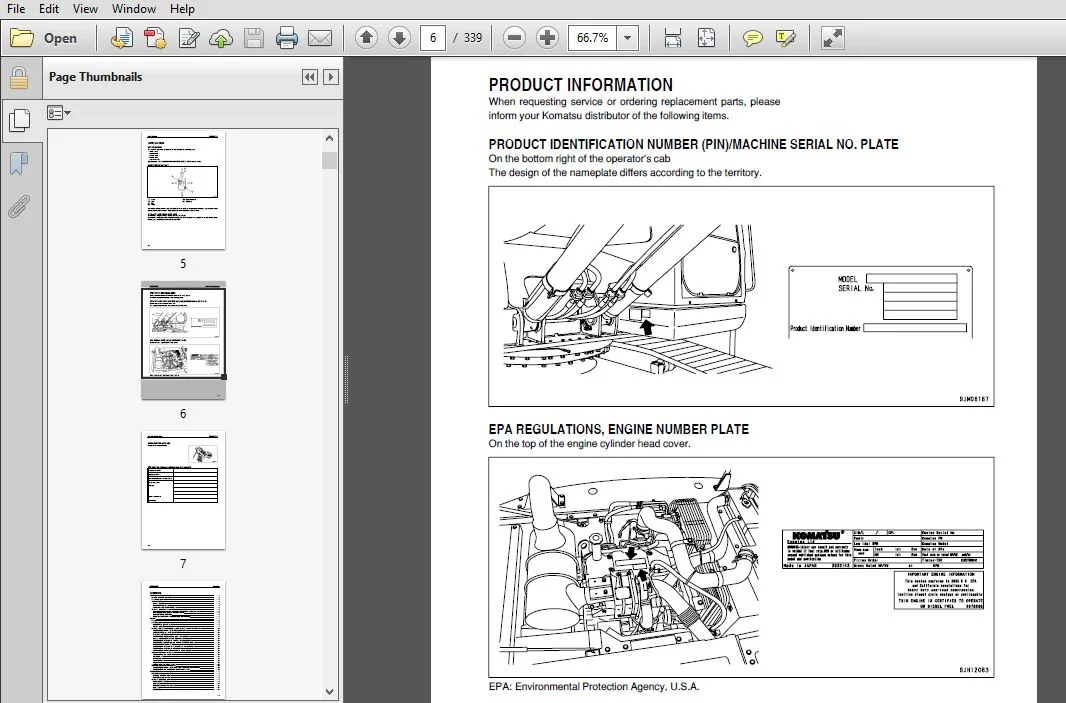Click the Open folder button
1066x703 pixels.
44,38
